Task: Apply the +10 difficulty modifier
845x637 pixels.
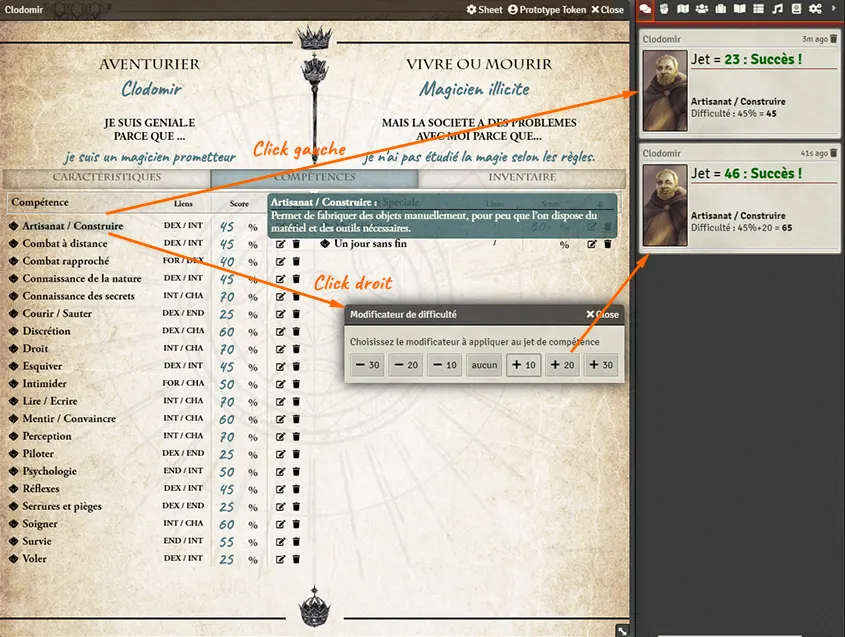Action: coord(524,365)
